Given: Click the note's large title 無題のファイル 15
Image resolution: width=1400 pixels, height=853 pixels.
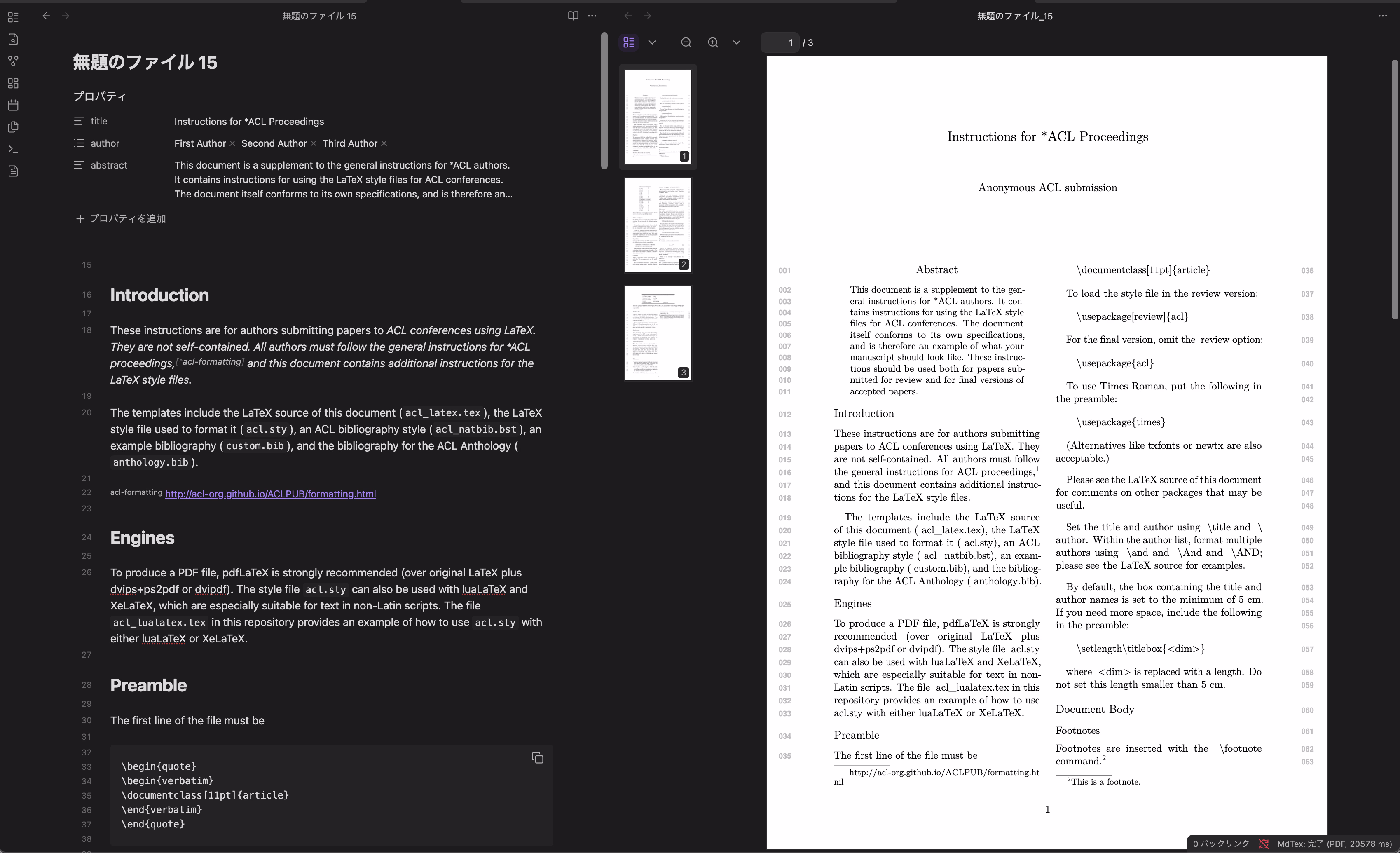Looking at the screenshot, I should pos(145,62).
